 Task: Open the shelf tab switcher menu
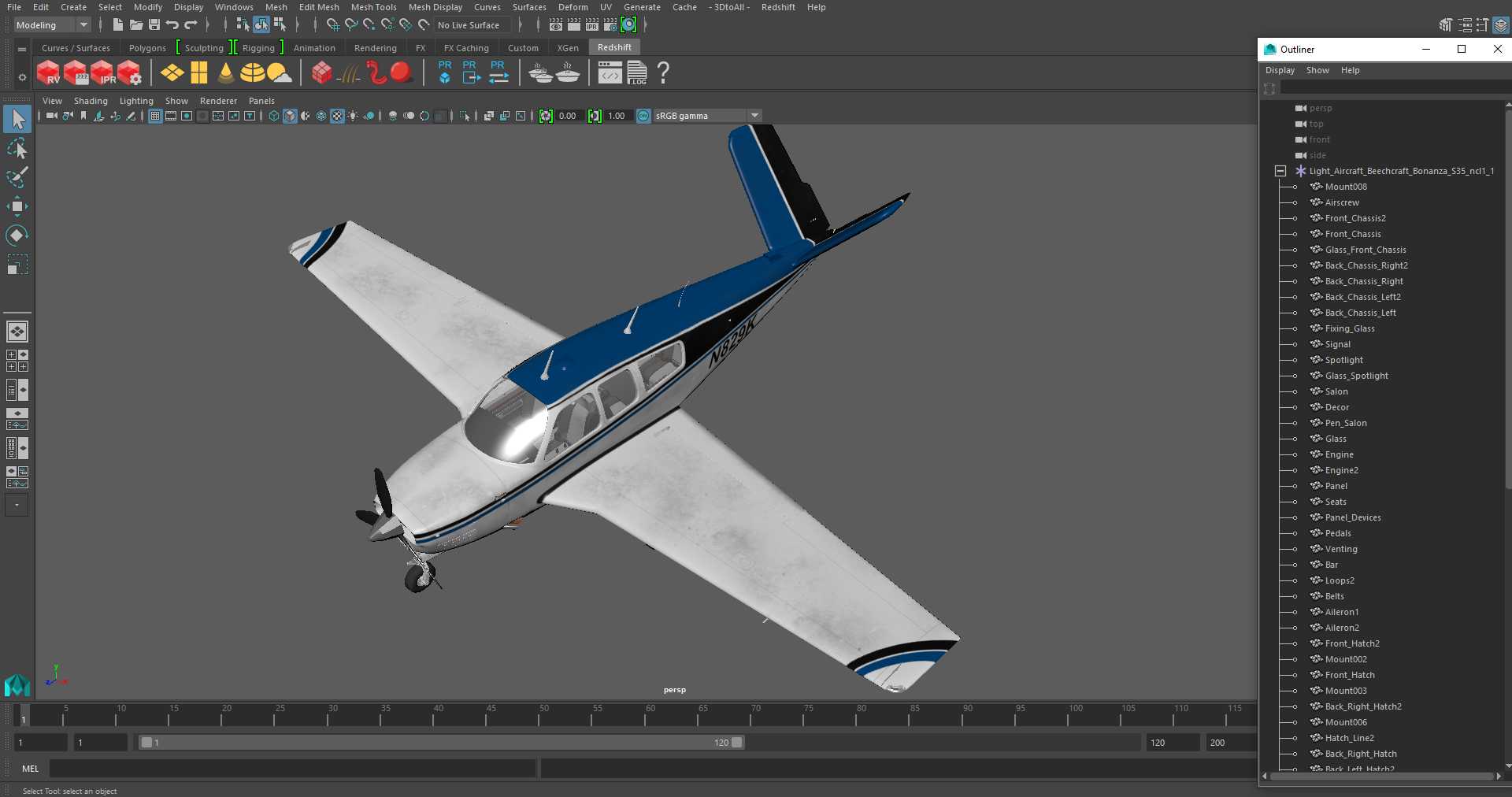[22, 49]
